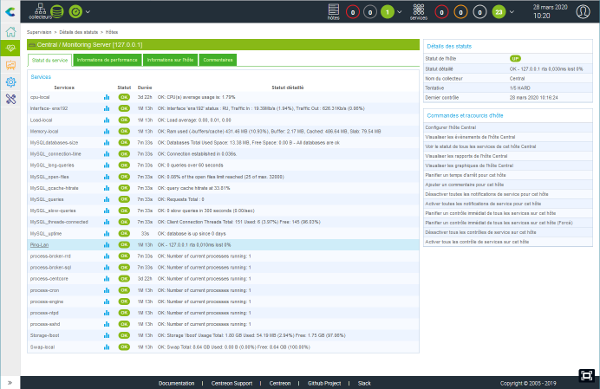Image resolution: width=600 pixels, height=389 pixels.
Task: Open graph icon for cpu-local
Action: [x=107, y=97]
